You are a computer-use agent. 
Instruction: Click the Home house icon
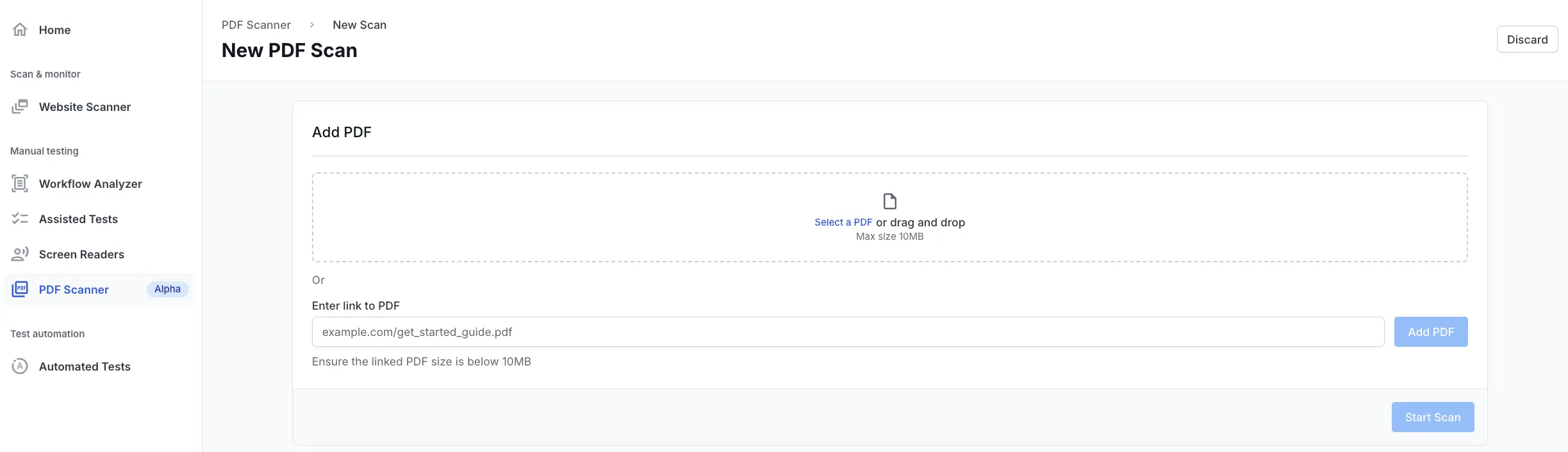coord(20,29)
